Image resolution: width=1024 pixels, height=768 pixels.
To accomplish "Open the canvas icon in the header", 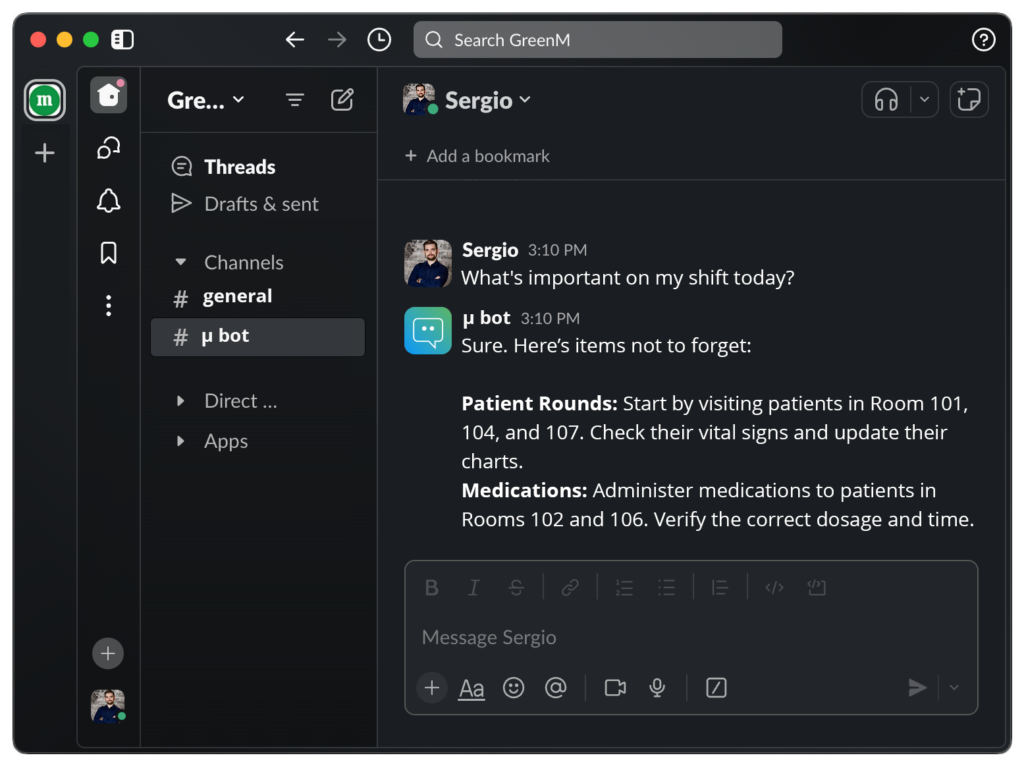I will click(x=968, y=100).
